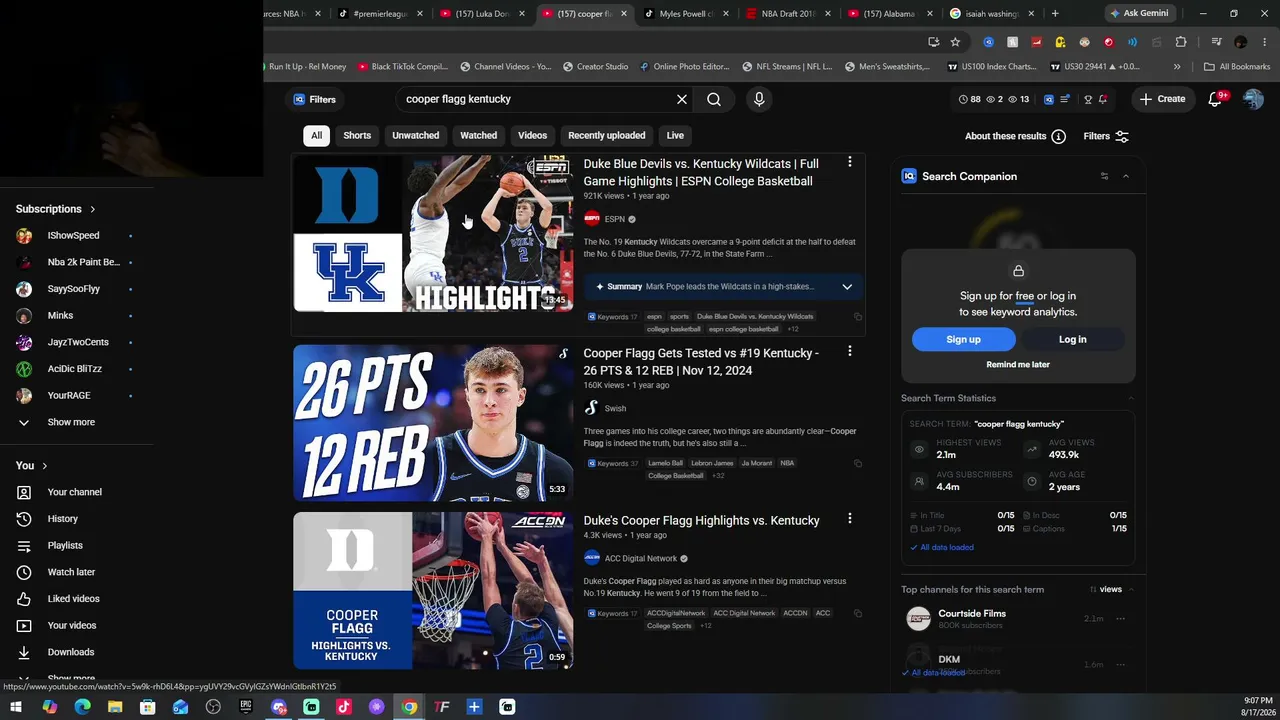Select the Live filter chip

click(x=675, y=135)
